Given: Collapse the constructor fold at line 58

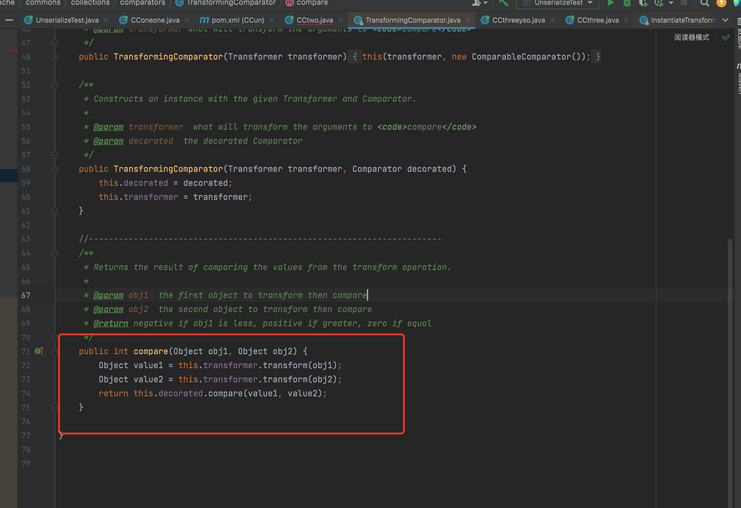Looking at the screenshot, I should click(x=55, y=169).
